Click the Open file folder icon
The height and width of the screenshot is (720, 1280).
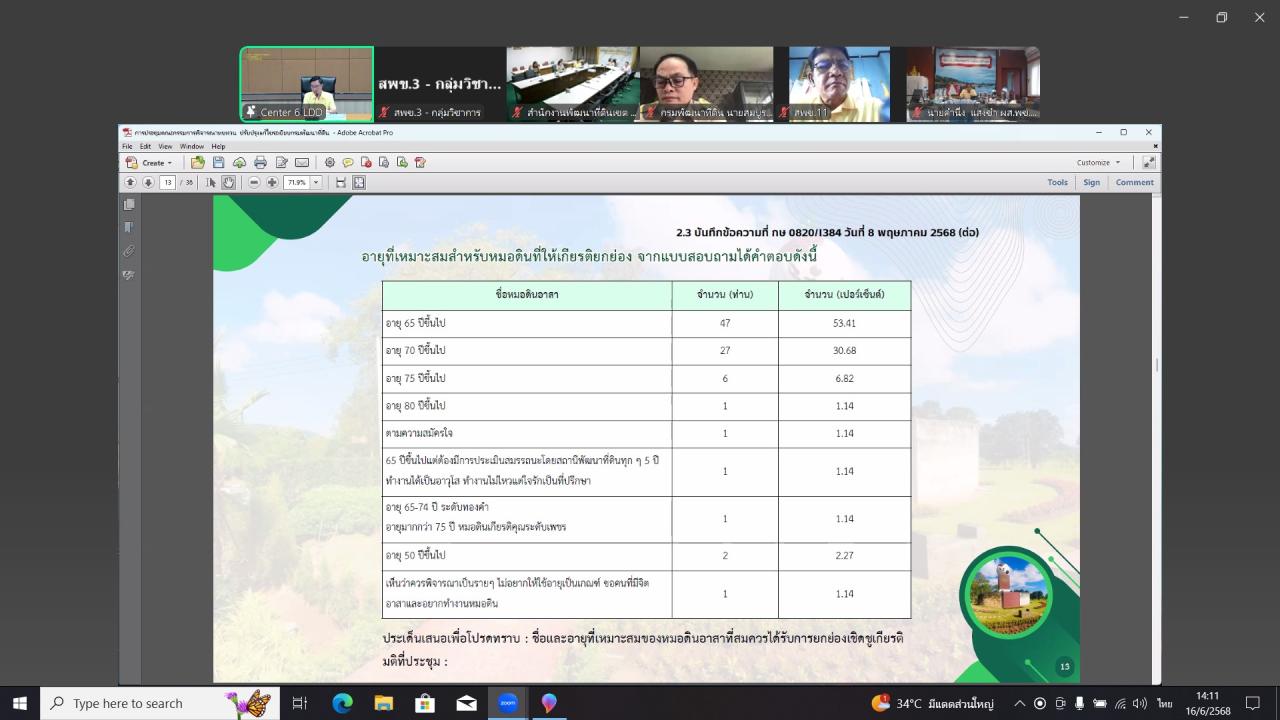pos(198,162)
